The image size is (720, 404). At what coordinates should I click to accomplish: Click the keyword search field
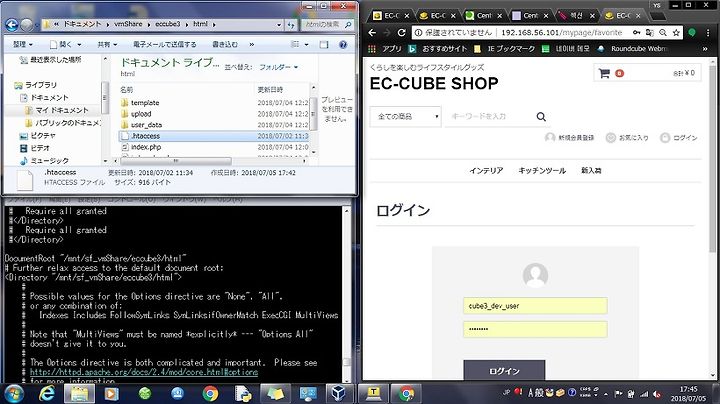[x=489, y=117]
